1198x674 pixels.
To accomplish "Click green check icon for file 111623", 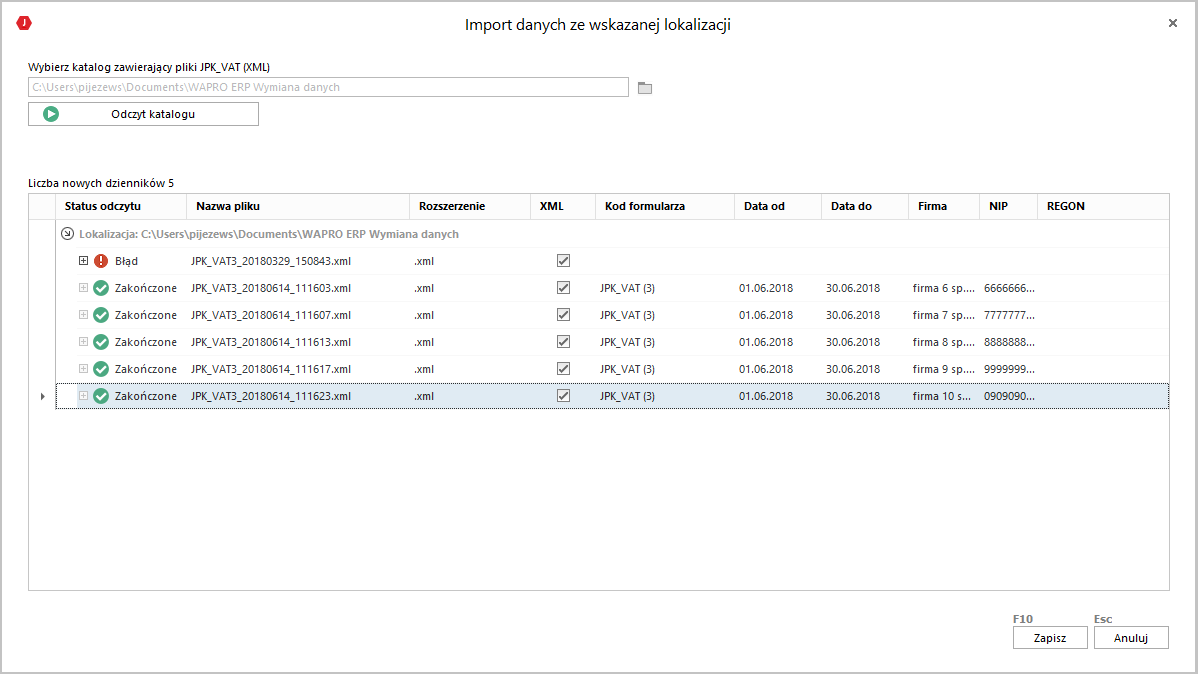I will (101, 396).
